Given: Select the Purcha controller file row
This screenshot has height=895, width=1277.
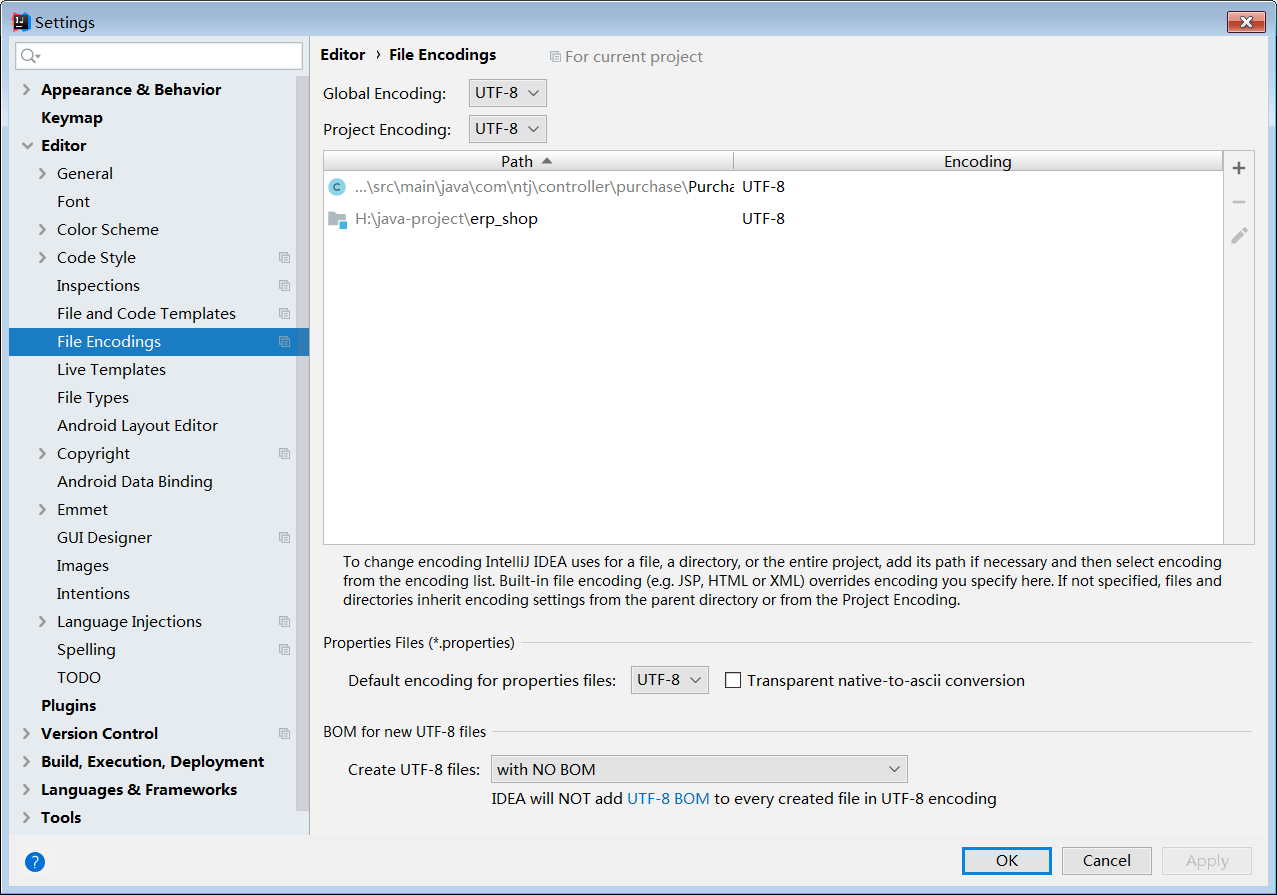Looking at the screenshot, I should [773, 187].
